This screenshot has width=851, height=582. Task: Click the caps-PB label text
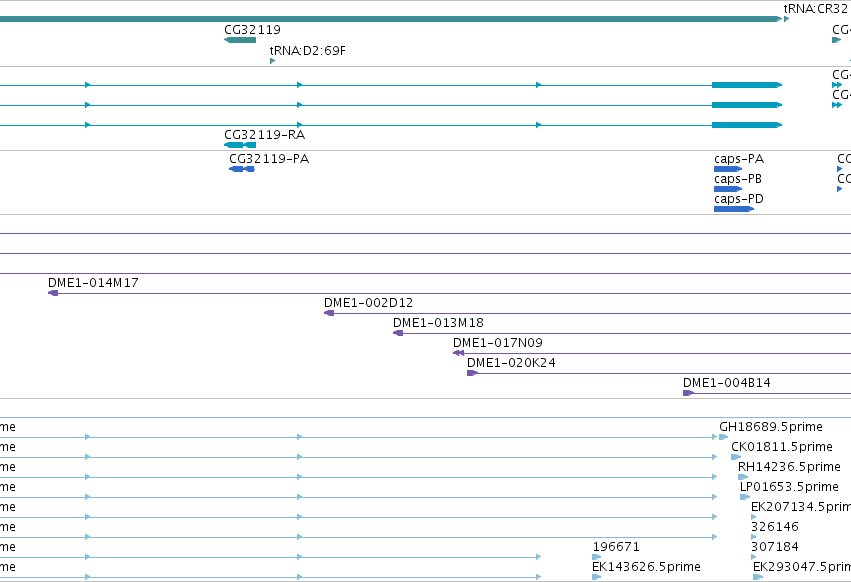(738, 179)
